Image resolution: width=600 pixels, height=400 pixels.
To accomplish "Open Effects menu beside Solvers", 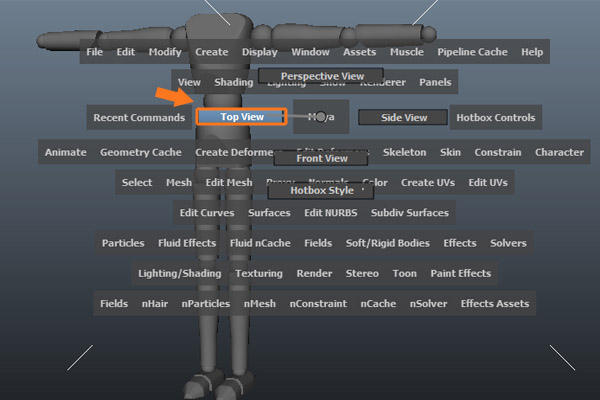I will 460,243.
